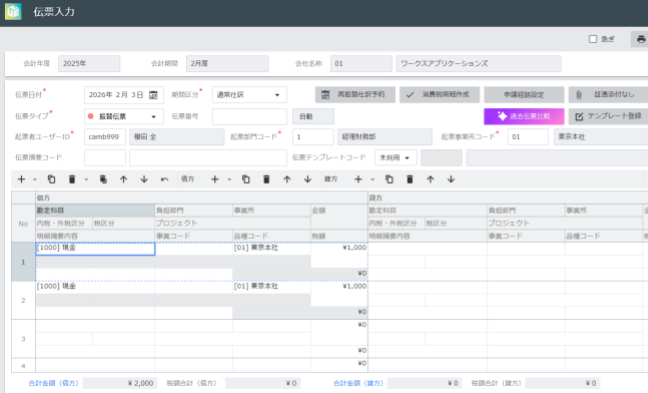Add debit line with 借方 plus icon
This screenshot has height=393, width=648.
tap(214, 179)
